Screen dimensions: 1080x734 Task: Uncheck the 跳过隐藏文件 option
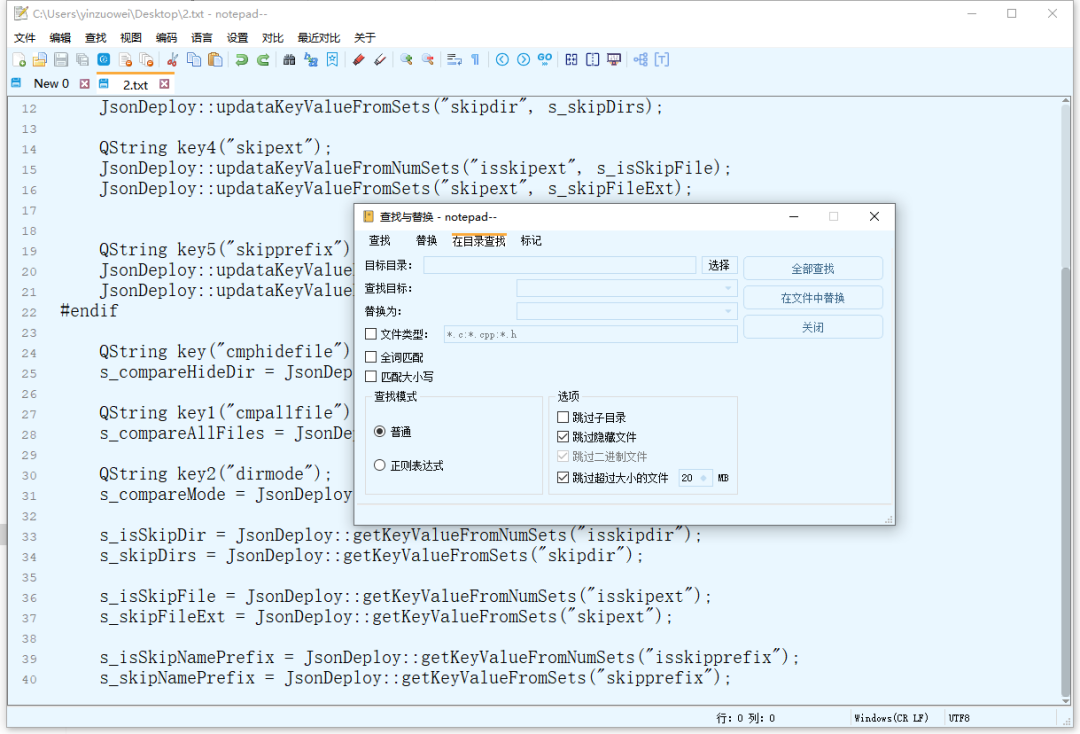click(x=564, y=436)
